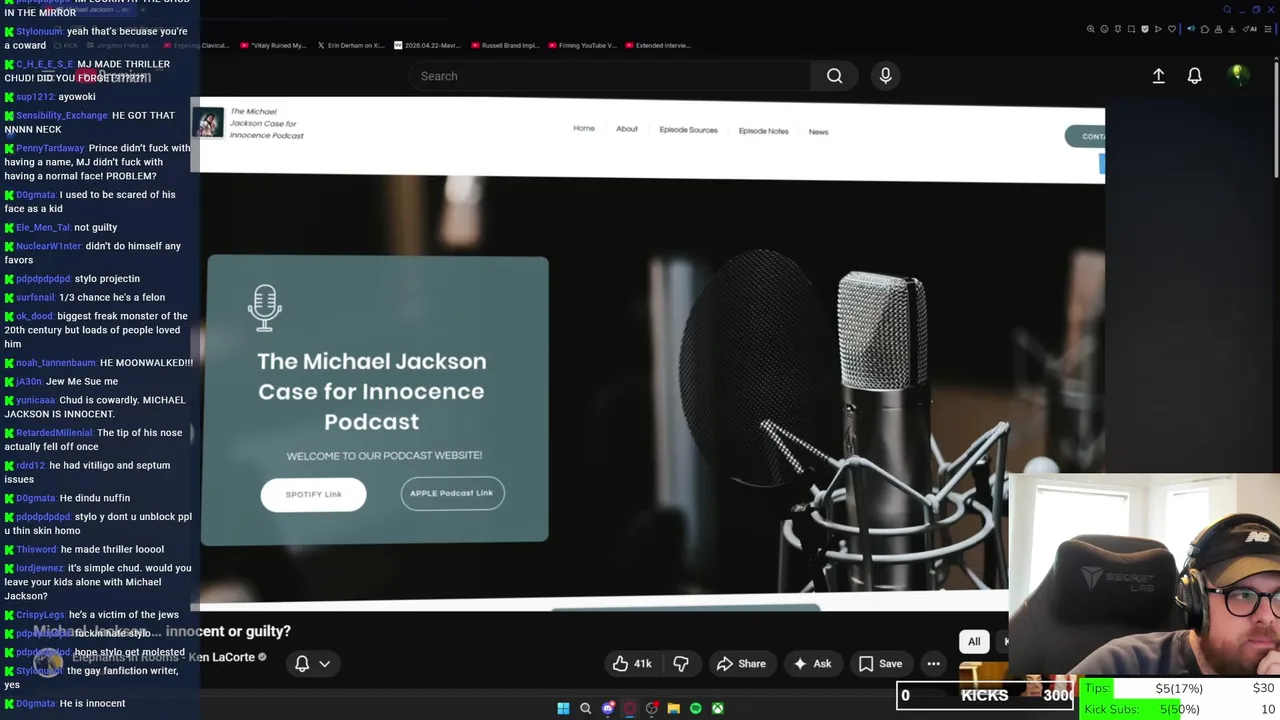Viewport: 1280px width, 720px height.
Task: Open the '2026.04.22-Mavr...' bookmark
Action: [x=428, y=45]
